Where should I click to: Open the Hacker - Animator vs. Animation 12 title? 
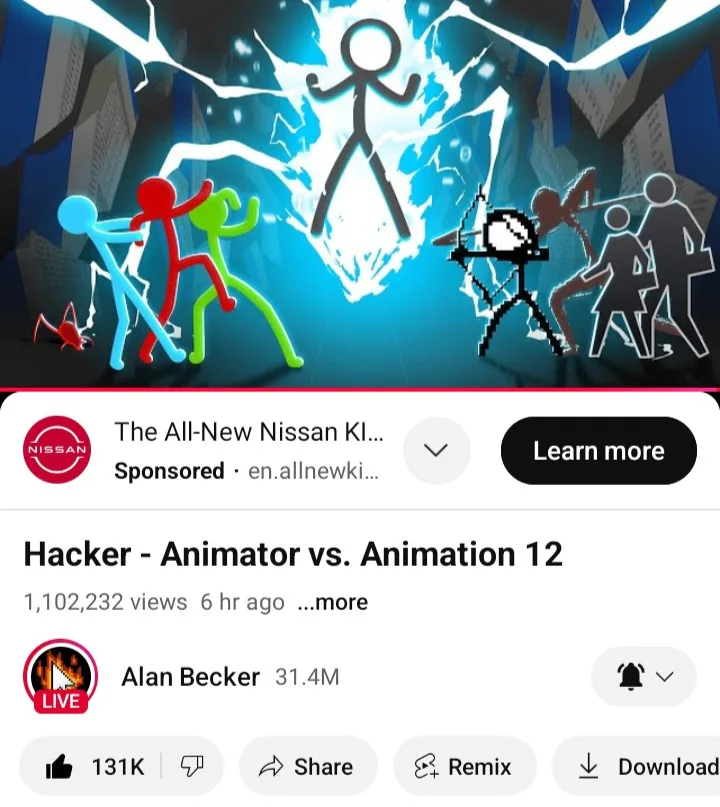tap(293, 554)
